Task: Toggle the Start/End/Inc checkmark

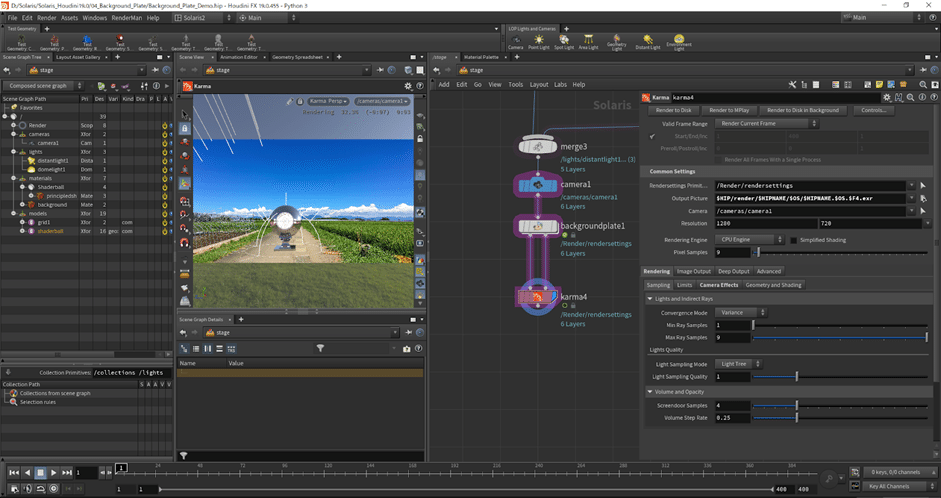Action: click(x=652, y=135)
